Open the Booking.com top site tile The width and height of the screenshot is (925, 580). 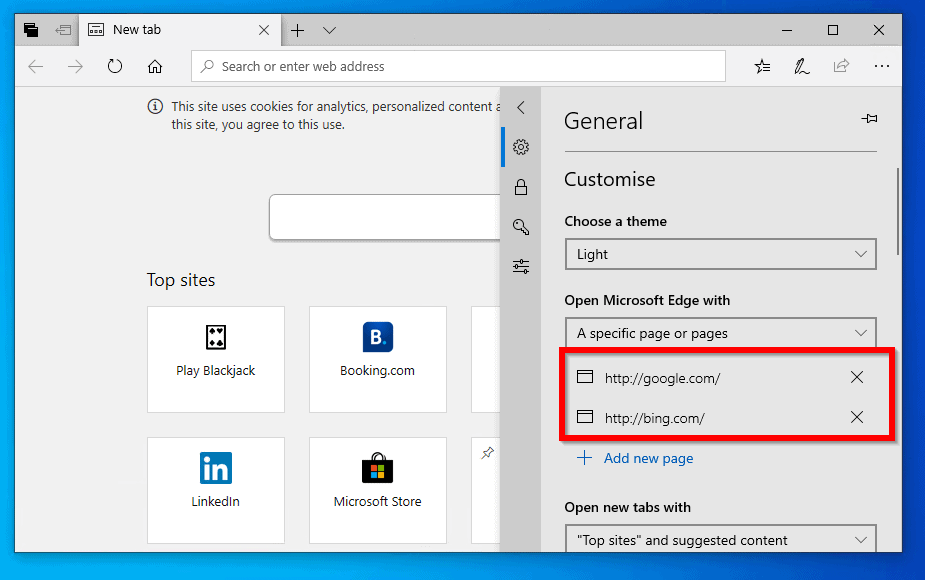point(378,359)
